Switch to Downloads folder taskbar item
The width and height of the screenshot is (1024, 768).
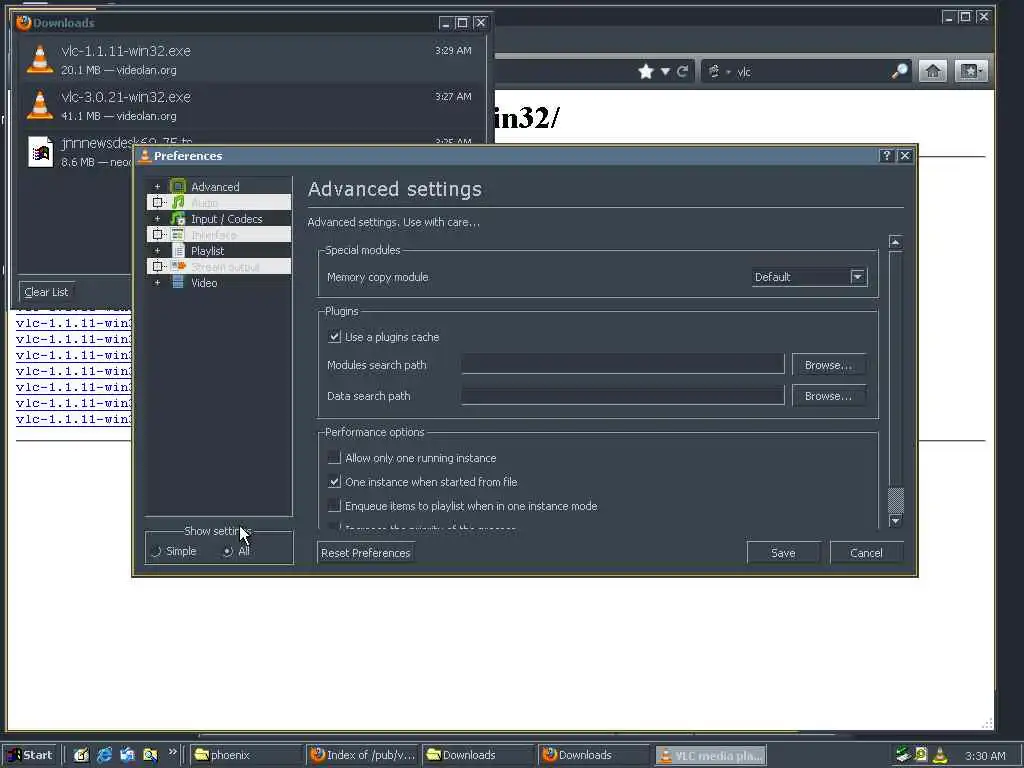tap(479, 755)
